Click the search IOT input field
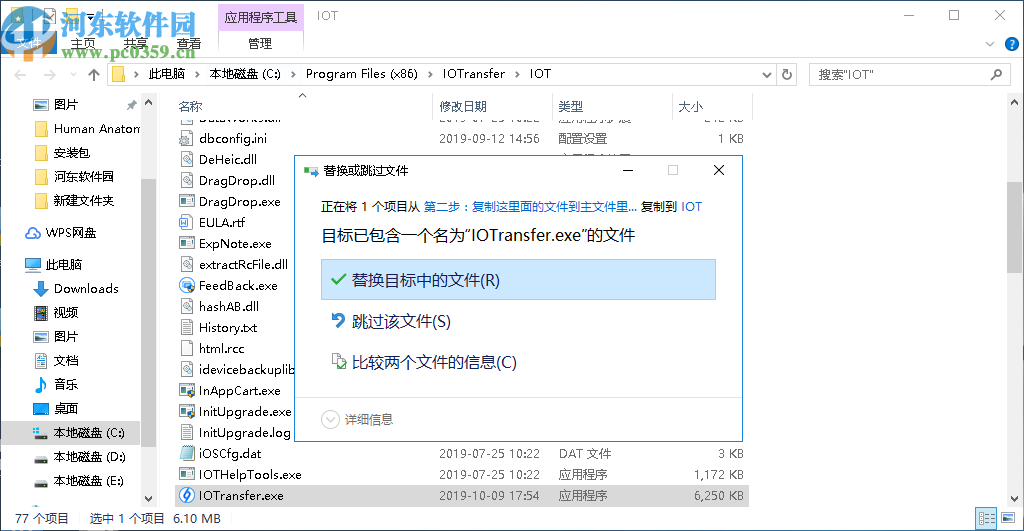 pyautogui.click(x=900, y=74)
